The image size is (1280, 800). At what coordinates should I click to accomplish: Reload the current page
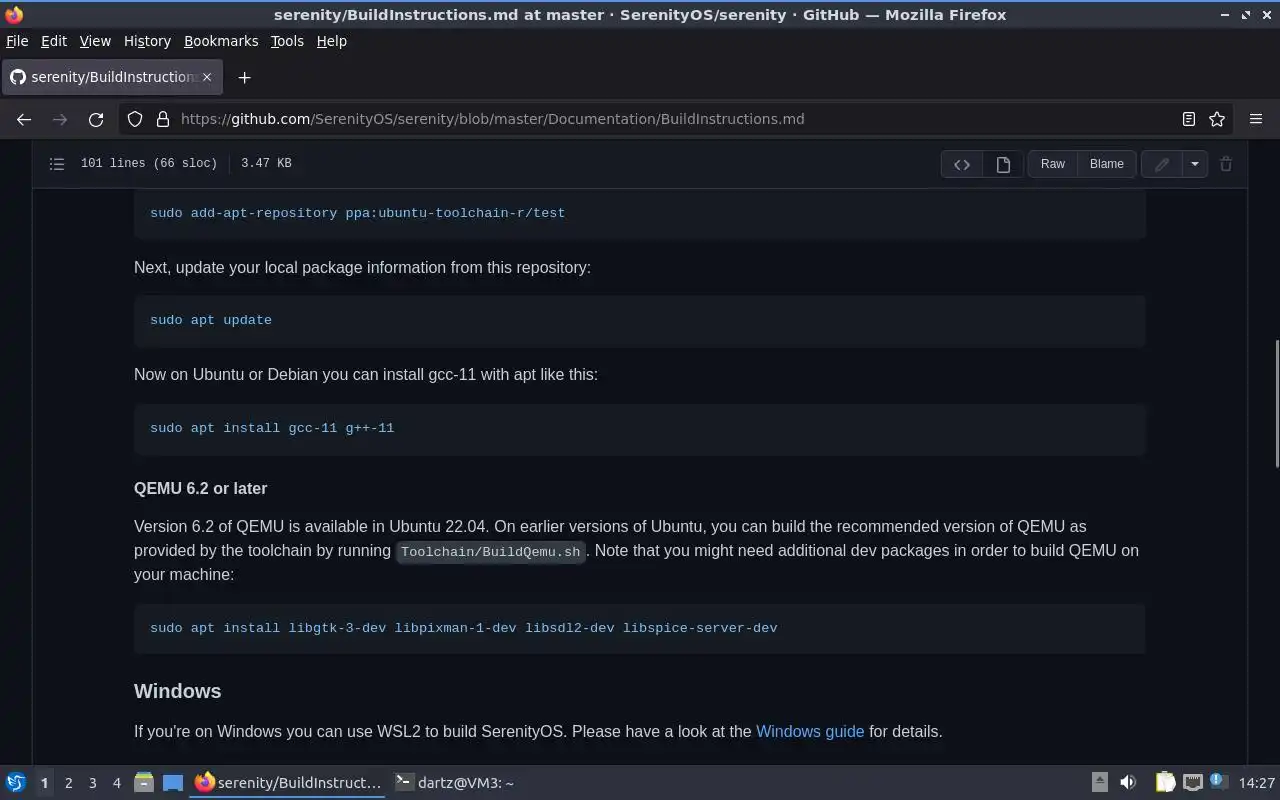96,119
